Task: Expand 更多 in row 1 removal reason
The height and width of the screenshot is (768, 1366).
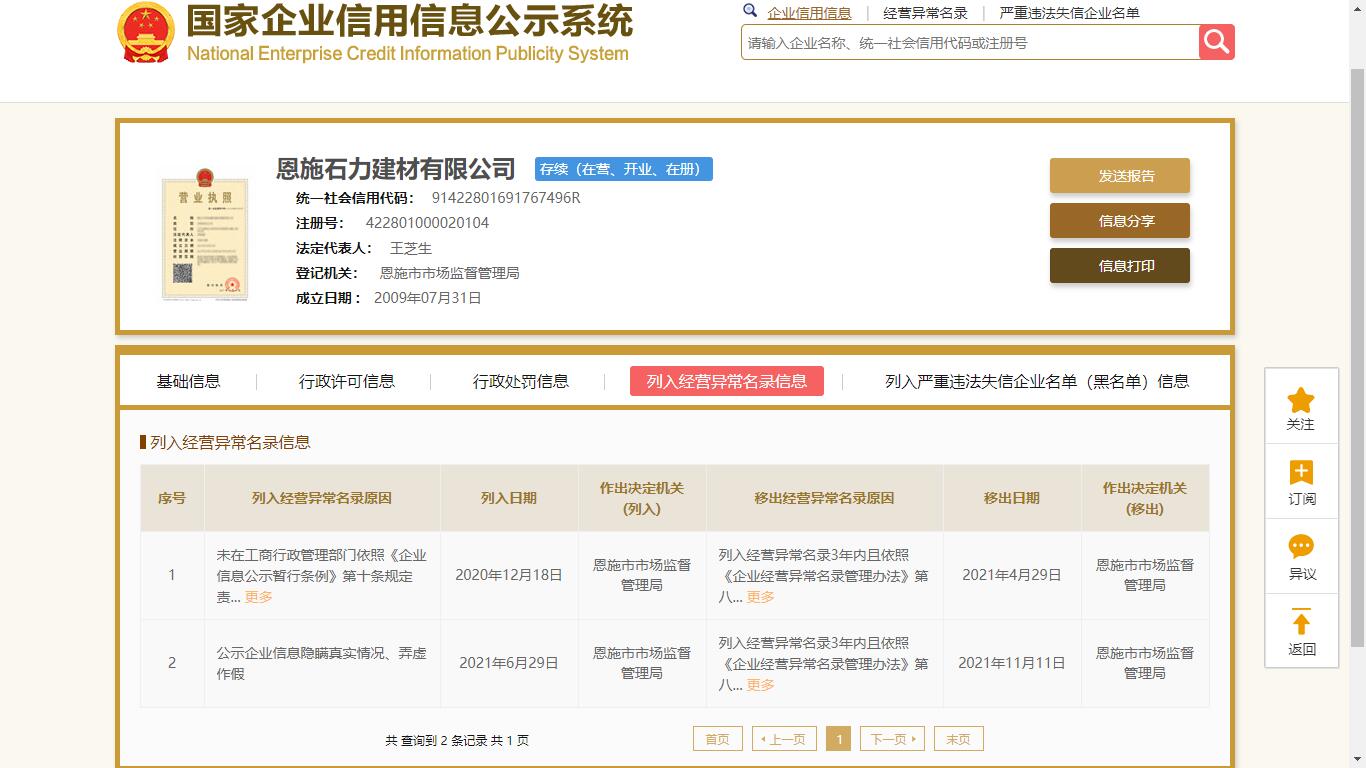Action: click(x=760, y=597)
